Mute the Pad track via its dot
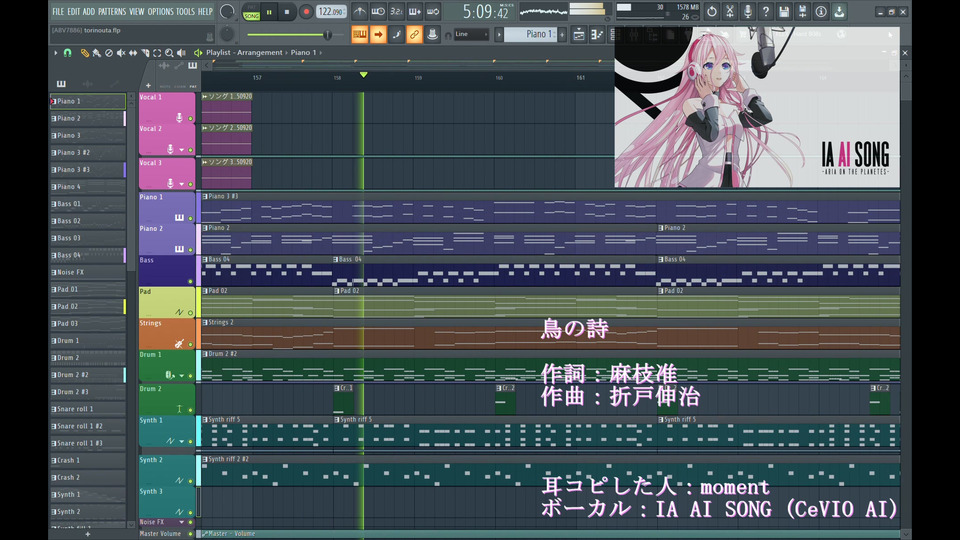Viewport: 960px width, 540px height. (x=190, y=313)
